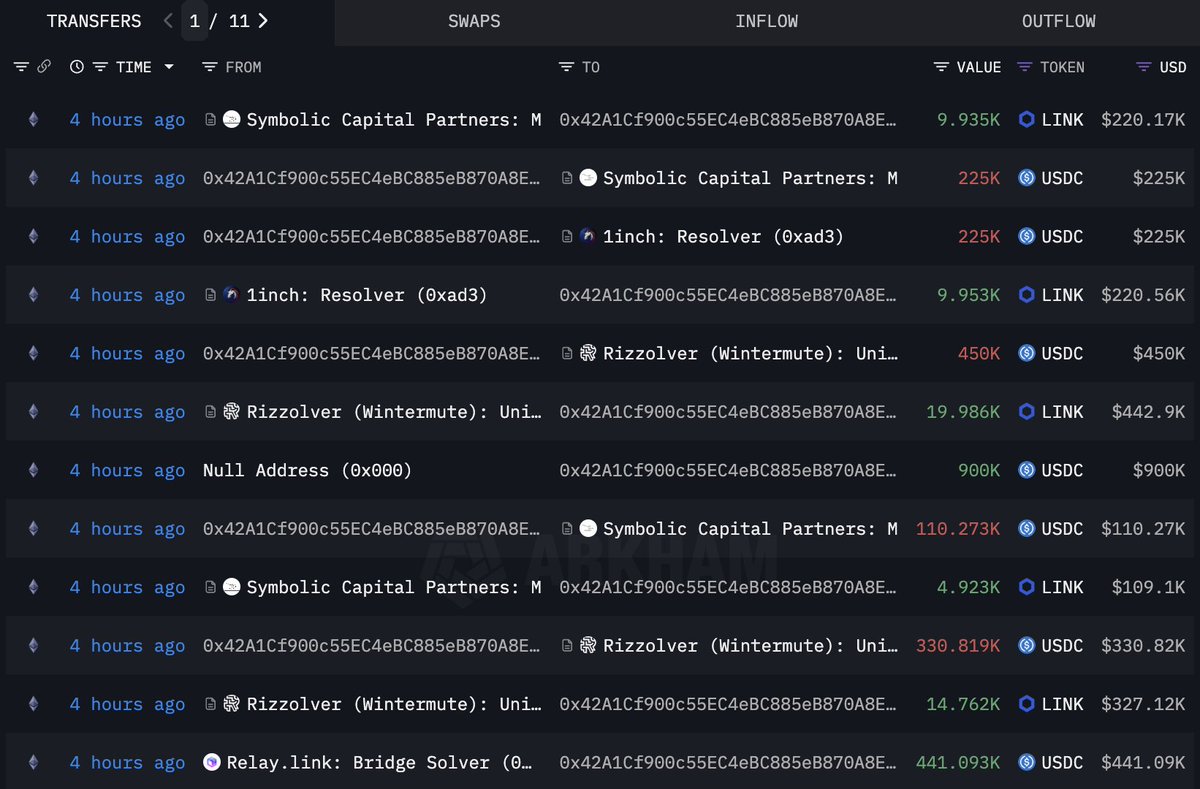Viewport: 1200px width, 789px height.
Task: Click USDC token icon in $450K row
Action: click(1026, 353)
